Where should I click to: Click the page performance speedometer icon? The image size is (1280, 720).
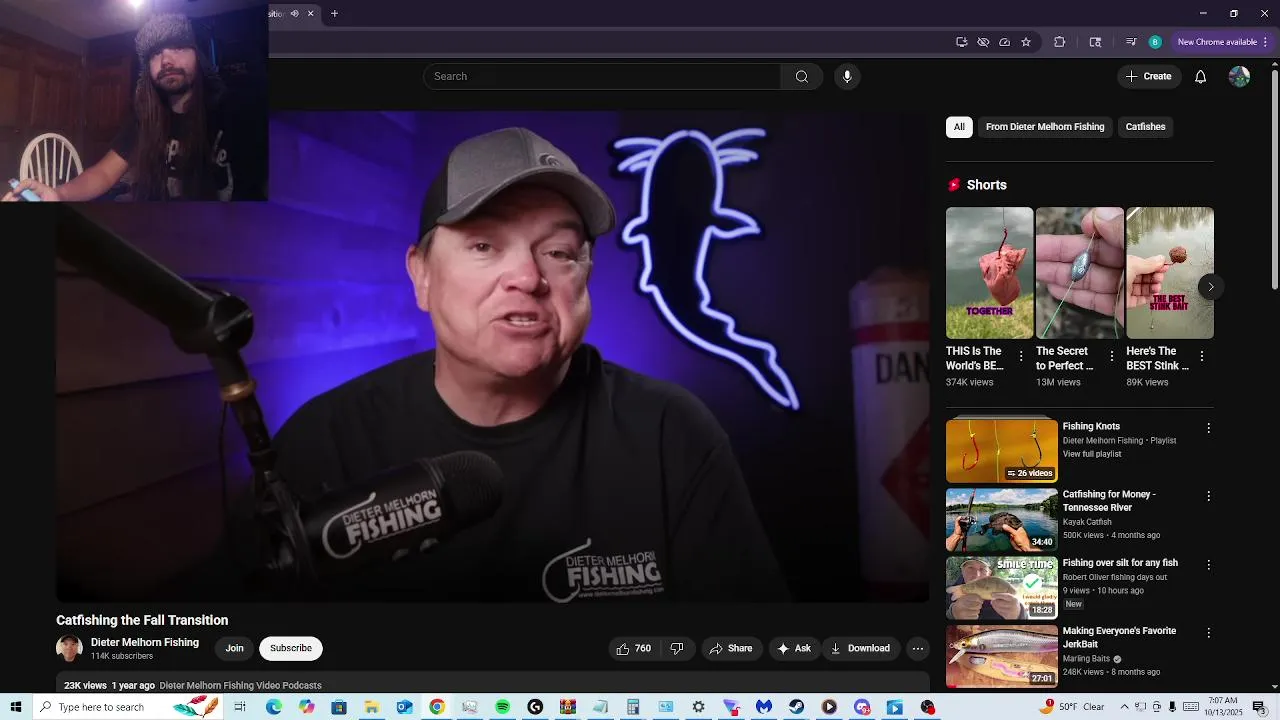coord(1004,42)
